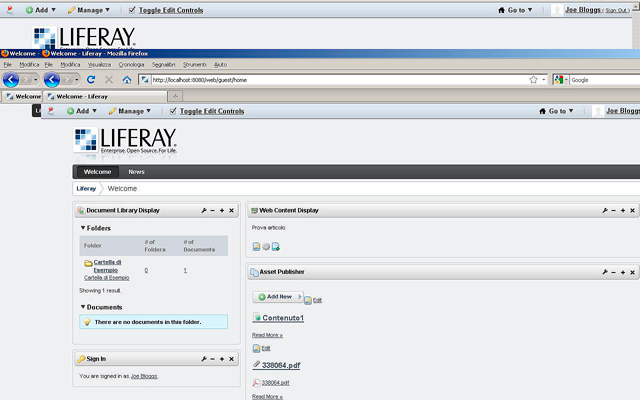Viewport: 640px width, 400px height.
Task: Open the Aiuto menu
Action: point(220,64)
